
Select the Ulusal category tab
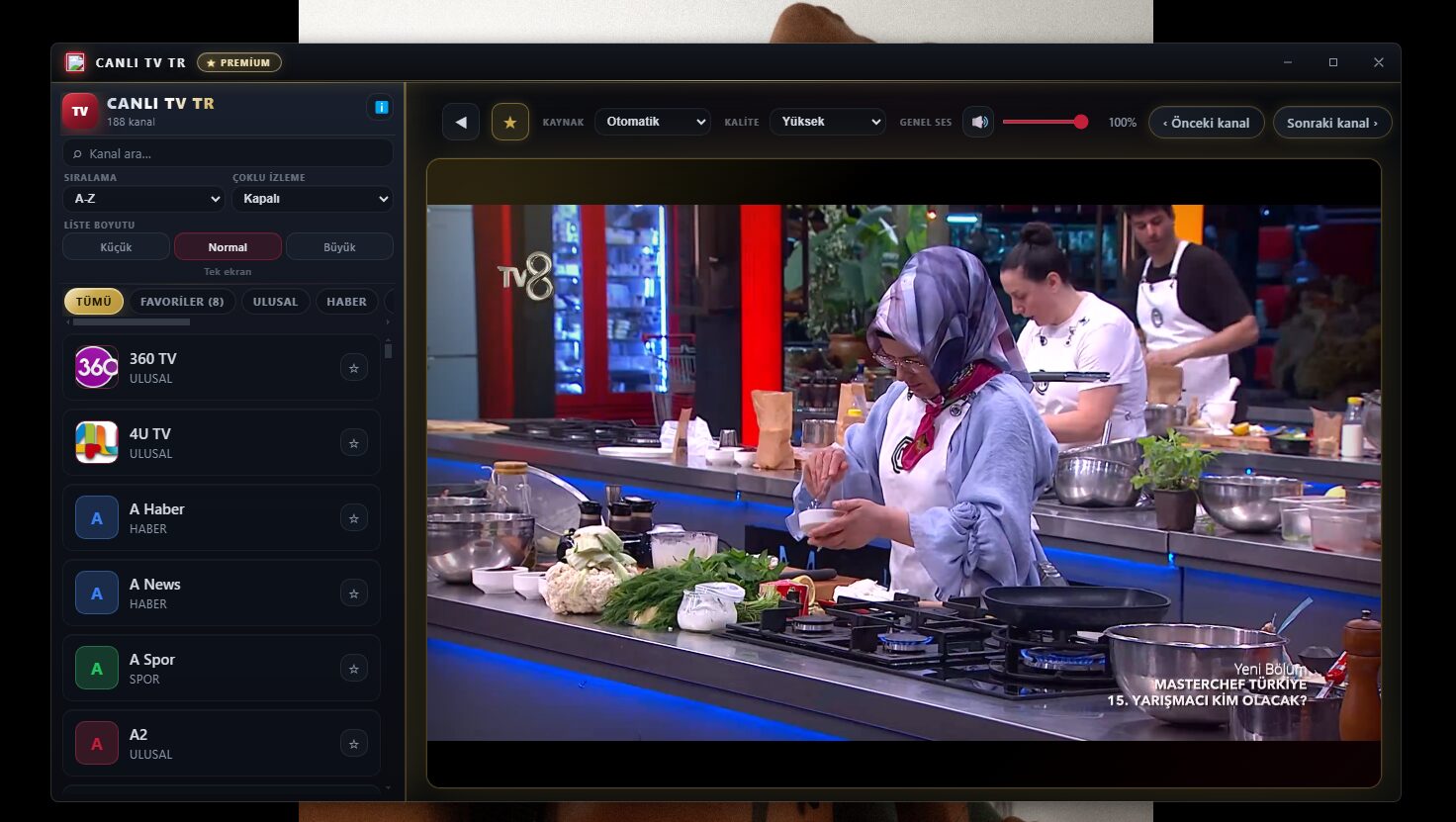tap(275, 302)
